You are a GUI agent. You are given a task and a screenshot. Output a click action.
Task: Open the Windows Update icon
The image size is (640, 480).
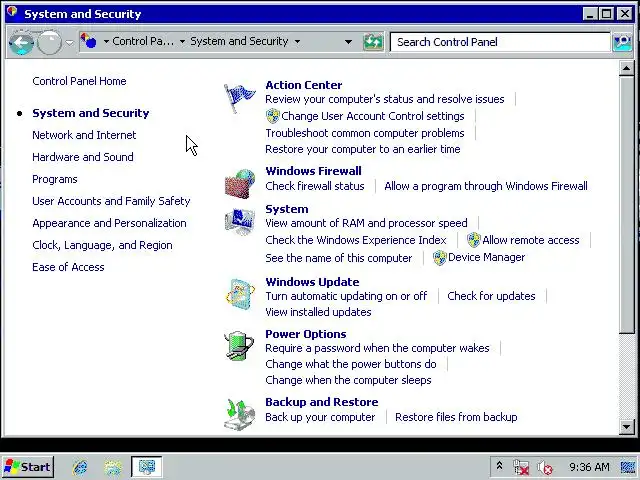pos(240,295)
